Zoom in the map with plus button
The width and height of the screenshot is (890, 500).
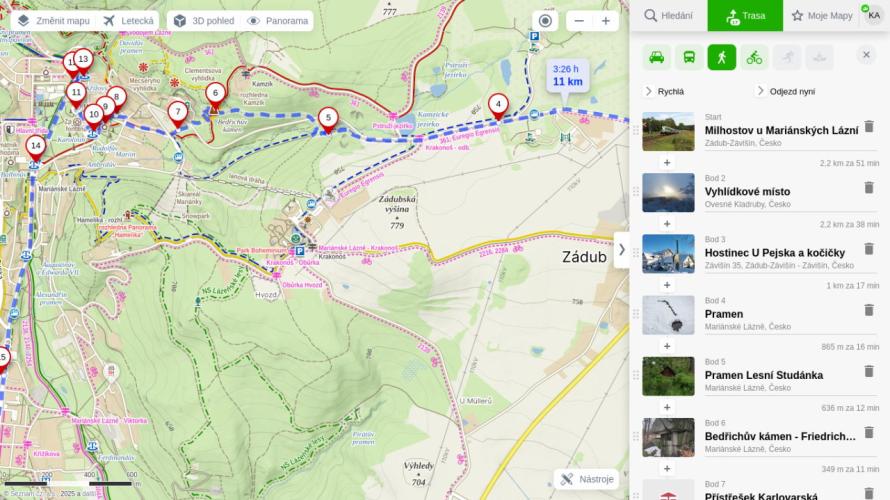pos(605,21)
